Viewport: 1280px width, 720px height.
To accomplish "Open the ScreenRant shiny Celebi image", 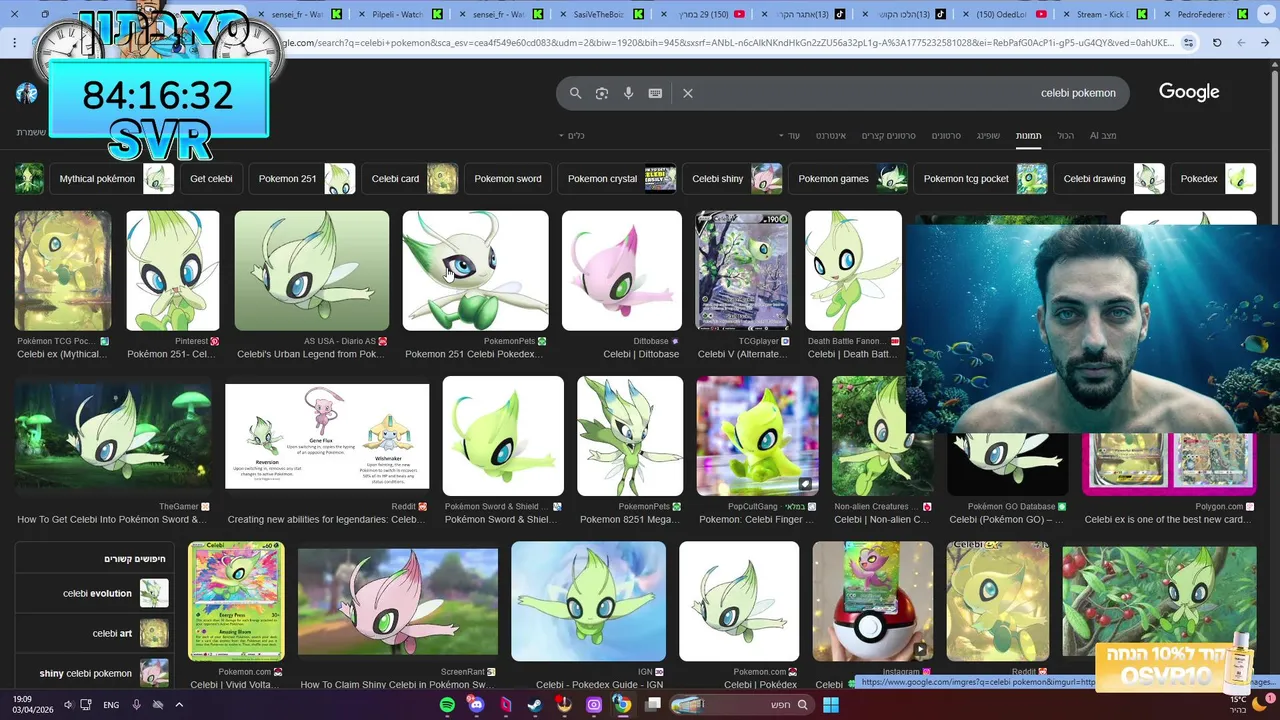I will 398,601.
